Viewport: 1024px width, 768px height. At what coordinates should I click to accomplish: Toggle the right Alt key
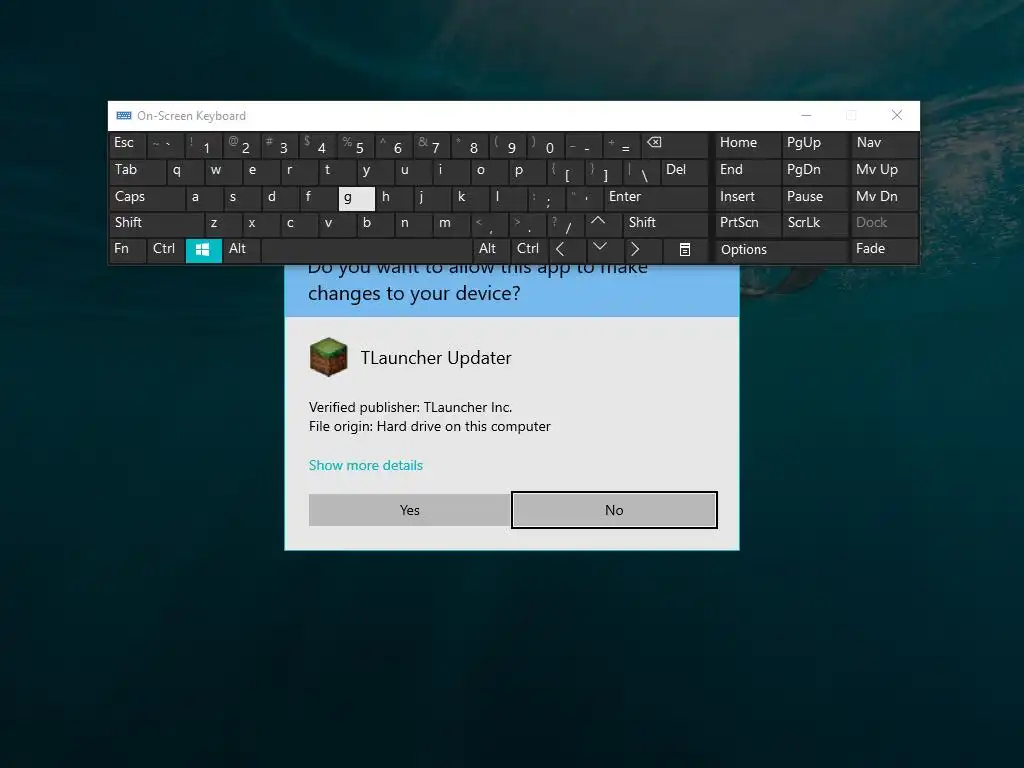pos(490,250)
